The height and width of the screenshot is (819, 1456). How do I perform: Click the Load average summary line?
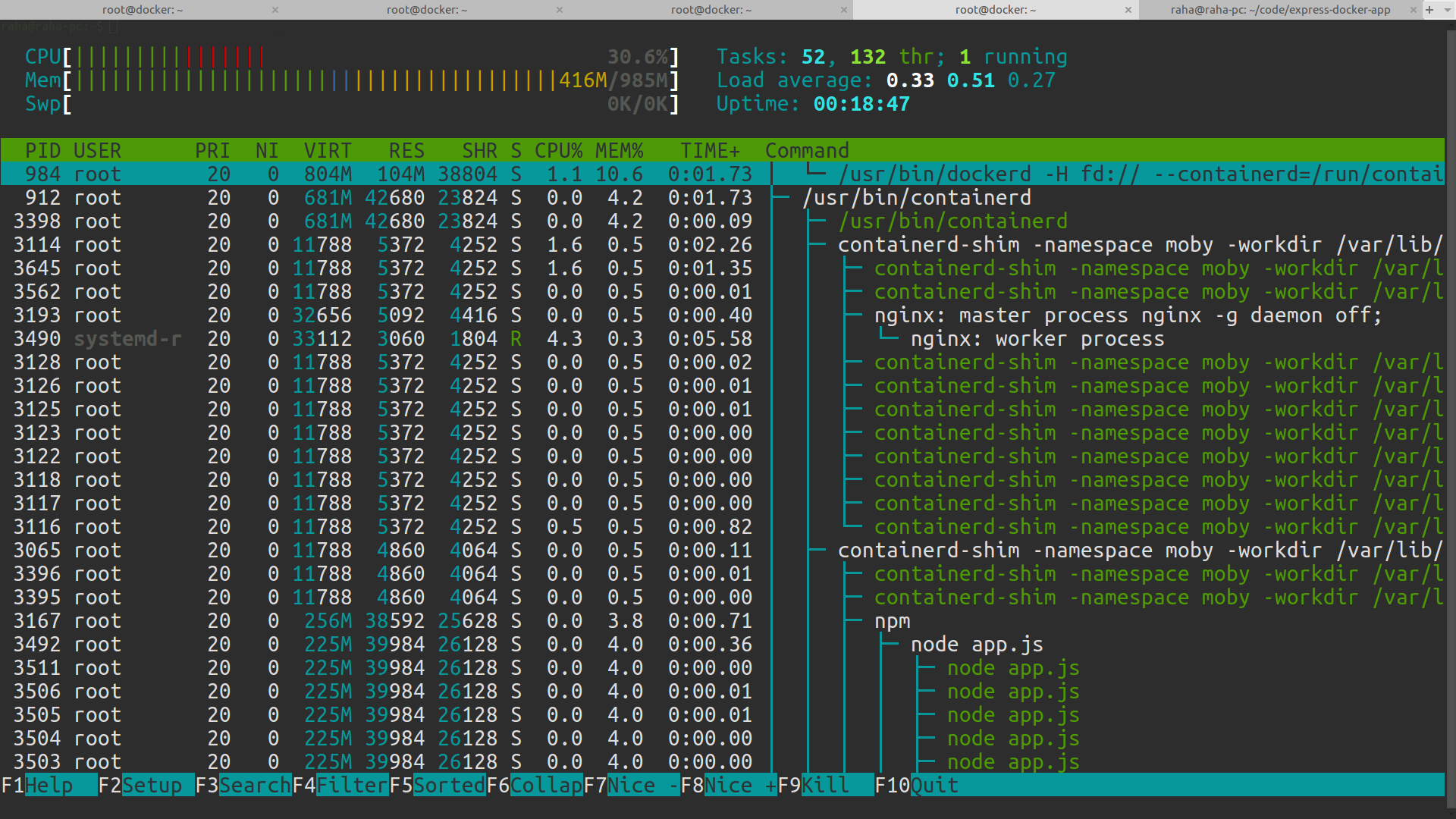pyautogui.click(x=886, y=80)
